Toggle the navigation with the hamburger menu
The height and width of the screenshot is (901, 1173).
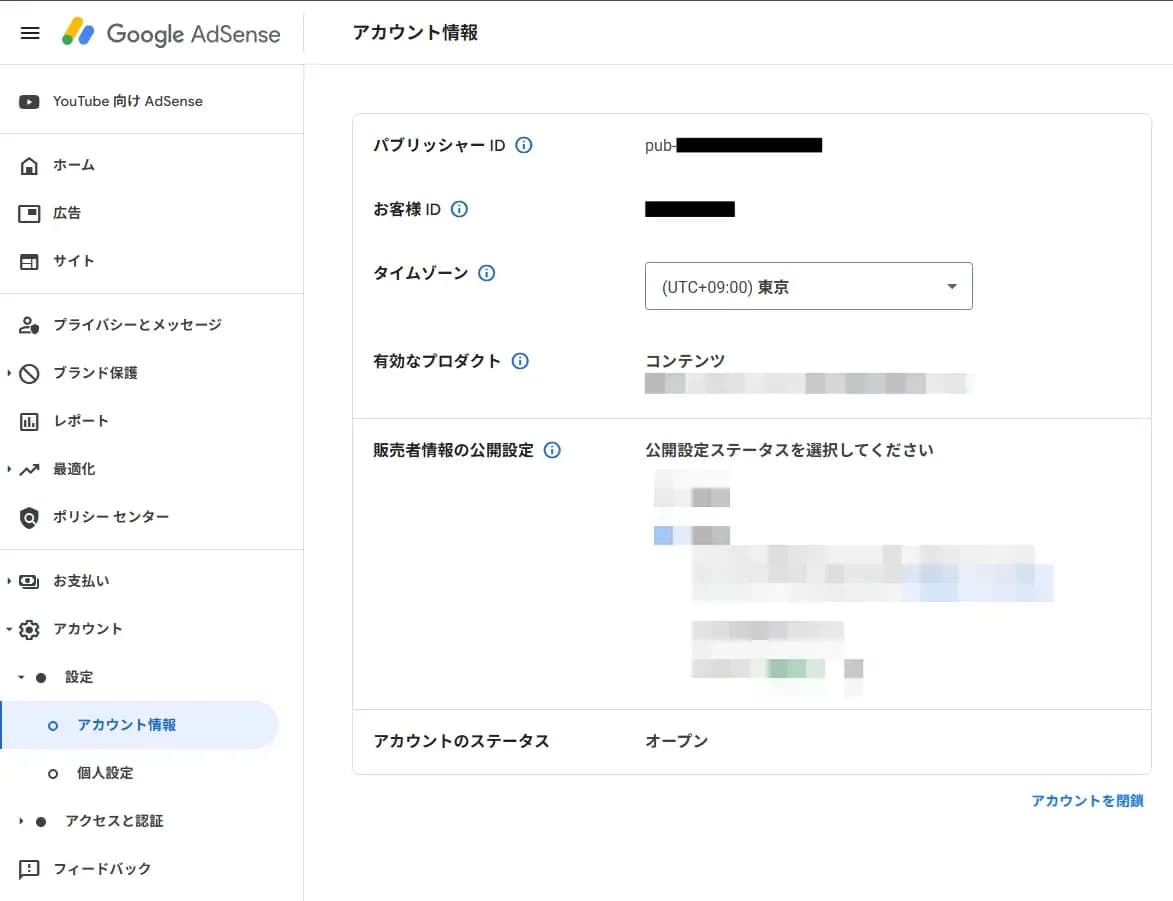click(29, 32)
